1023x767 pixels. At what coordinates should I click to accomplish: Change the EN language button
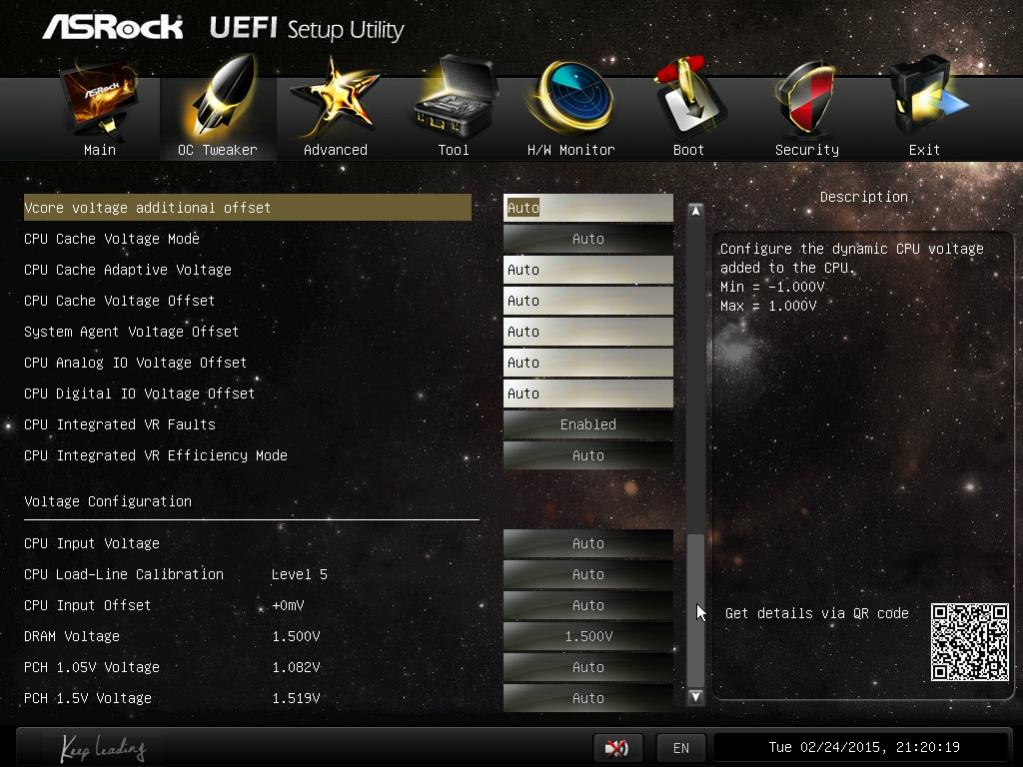[x=681, y=747]
